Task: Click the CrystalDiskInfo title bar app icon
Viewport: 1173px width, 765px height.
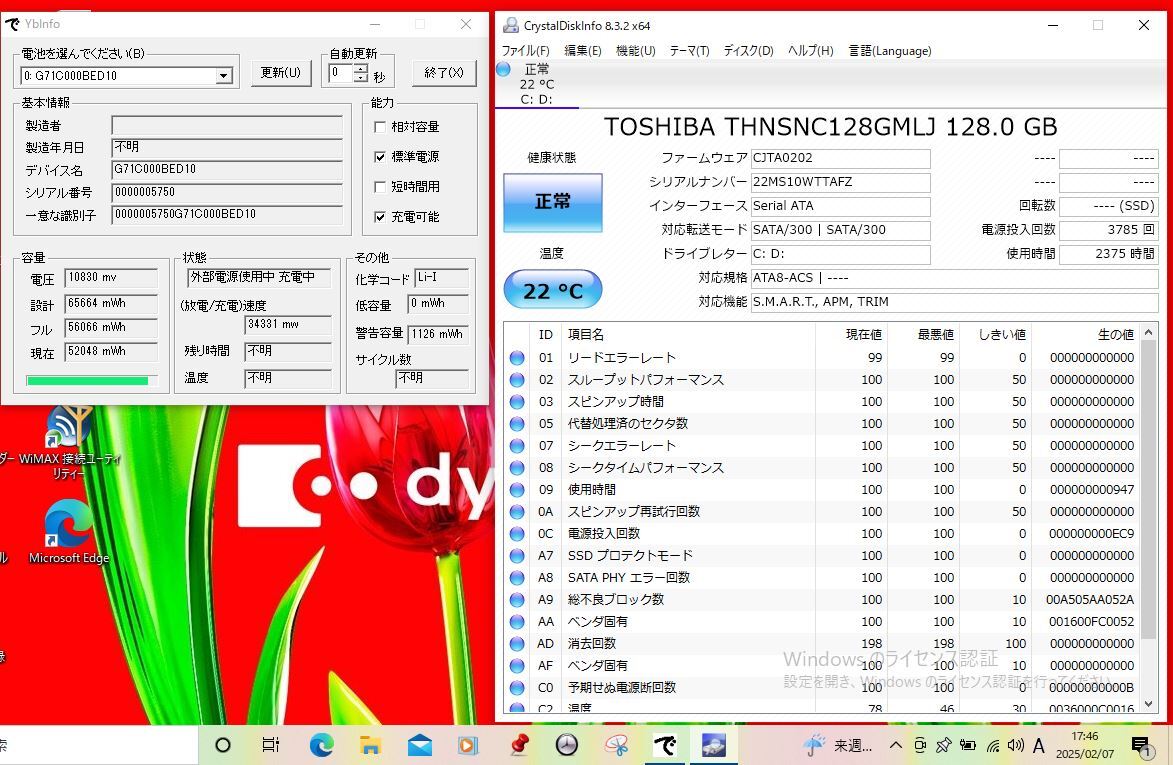Action: (x=510, y=25)
